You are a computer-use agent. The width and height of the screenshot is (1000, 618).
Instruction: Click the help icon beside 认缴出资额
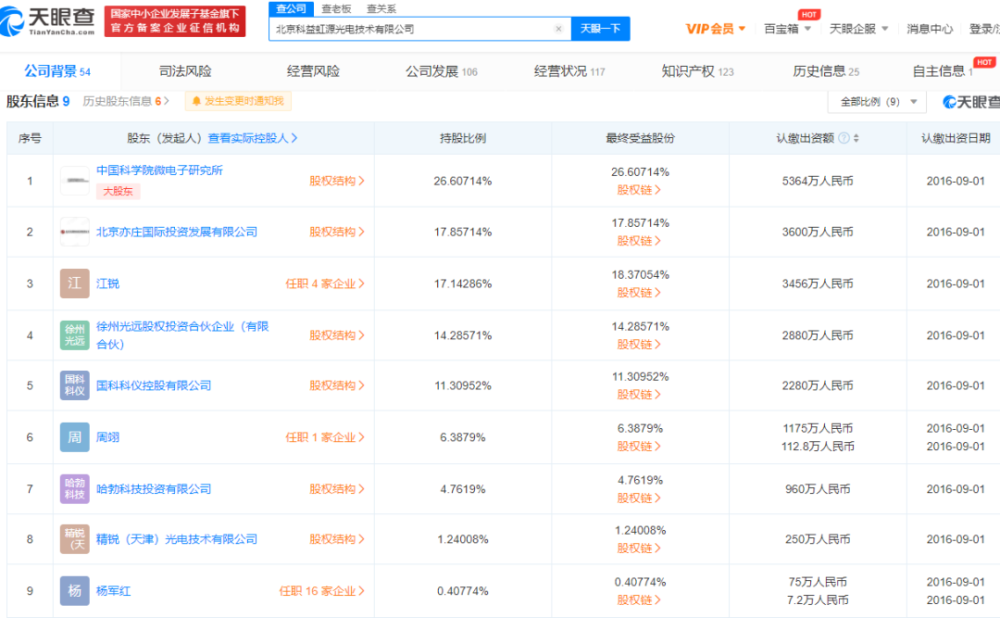pos(844,139)
